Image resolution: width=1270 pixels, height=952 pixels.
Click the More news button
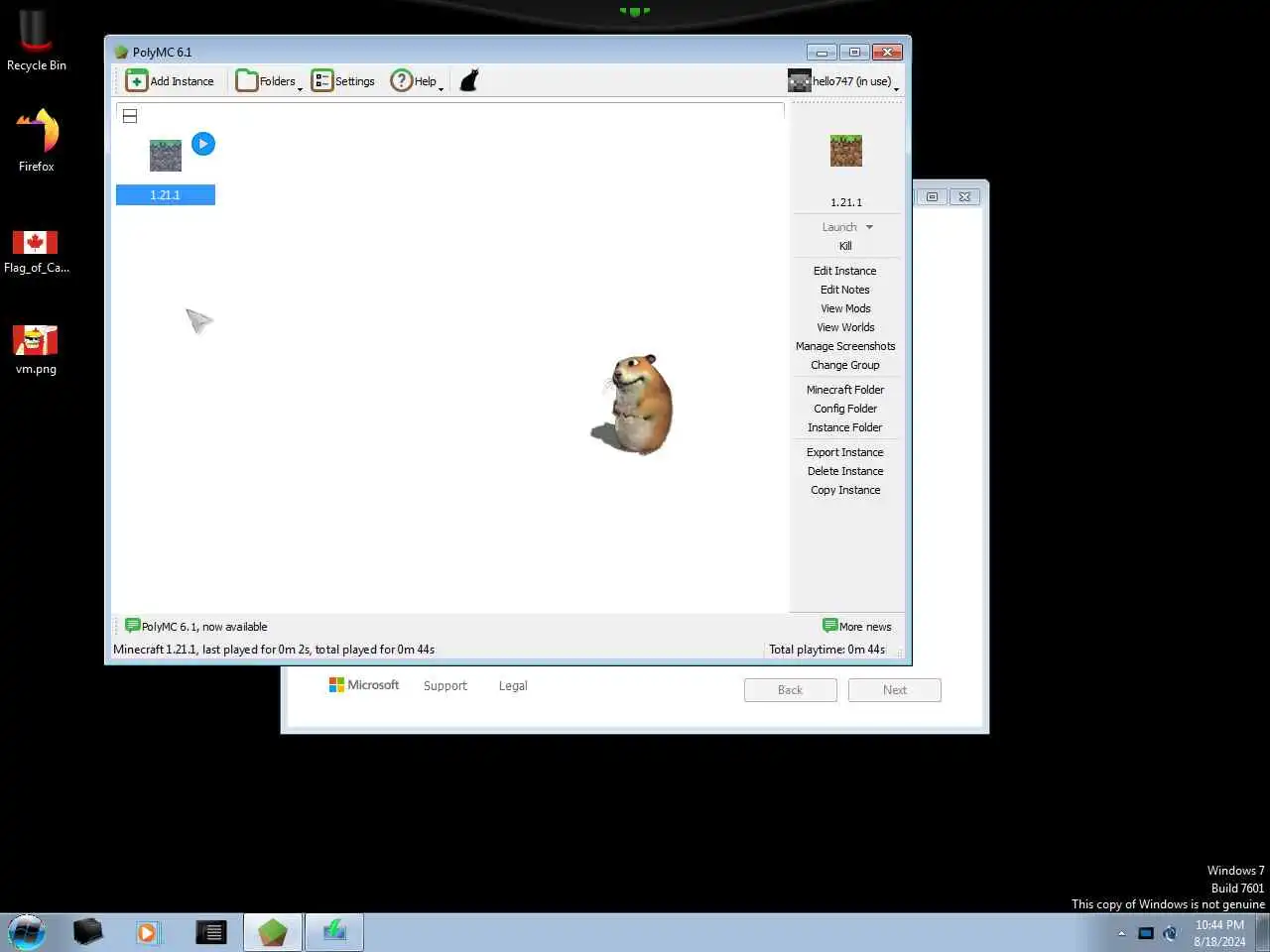tap(857, 626)
